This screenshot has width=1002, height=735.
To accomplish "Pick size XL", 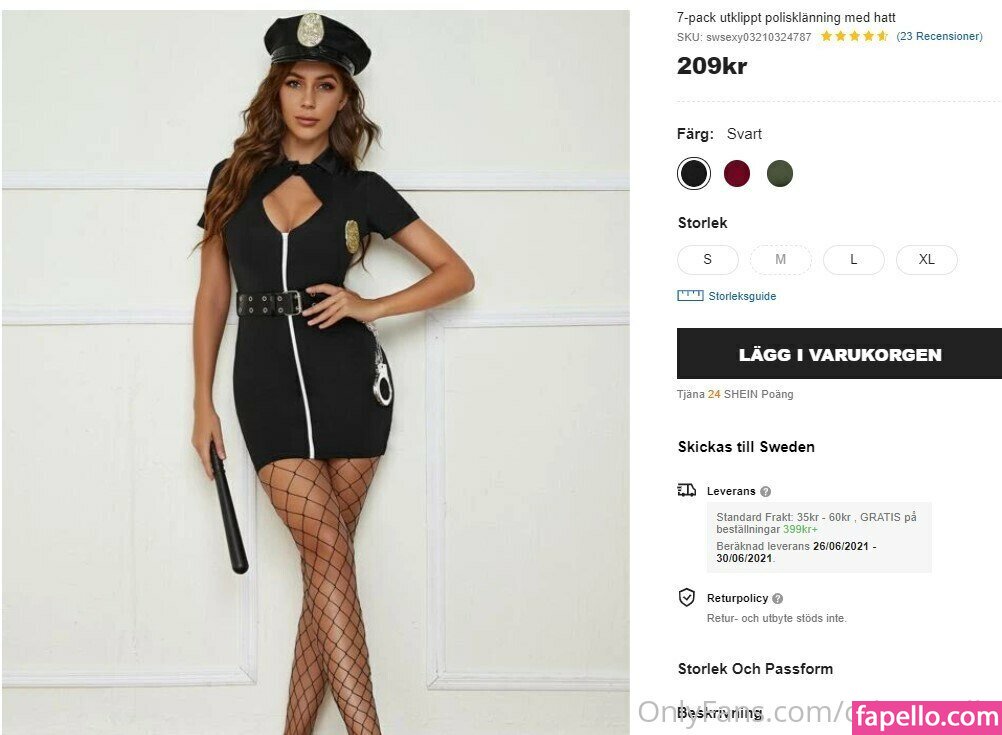I will click(x=926, y=260).
